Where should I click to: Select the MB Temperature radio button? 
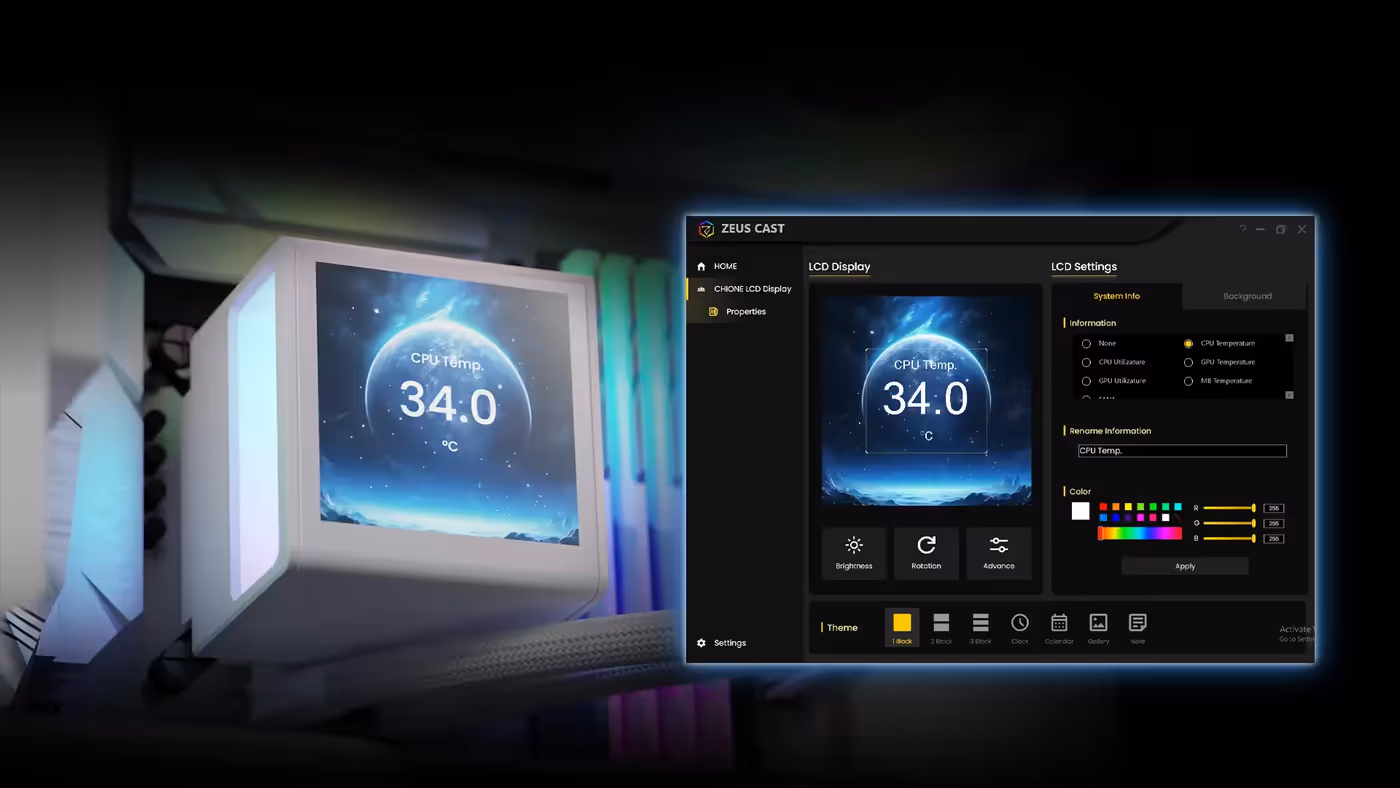point(1189,381)
